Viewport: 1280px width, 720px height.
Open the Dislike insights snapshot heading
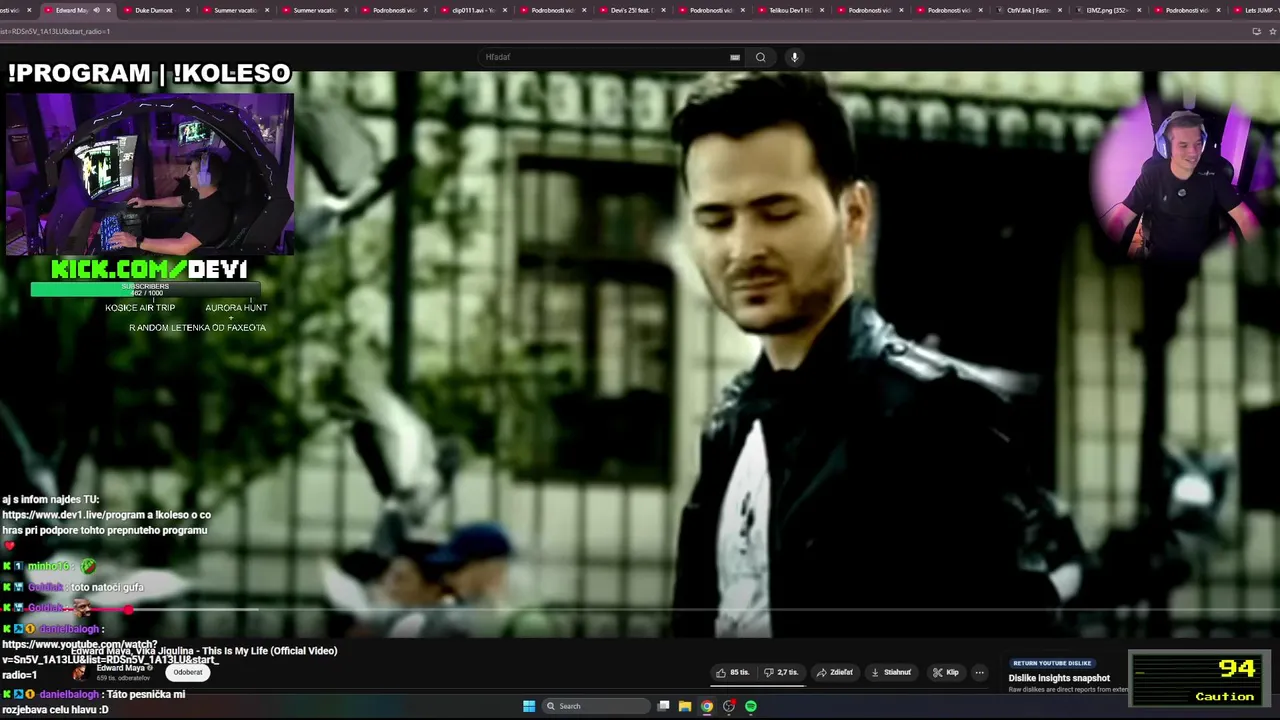click(1059, 678)
